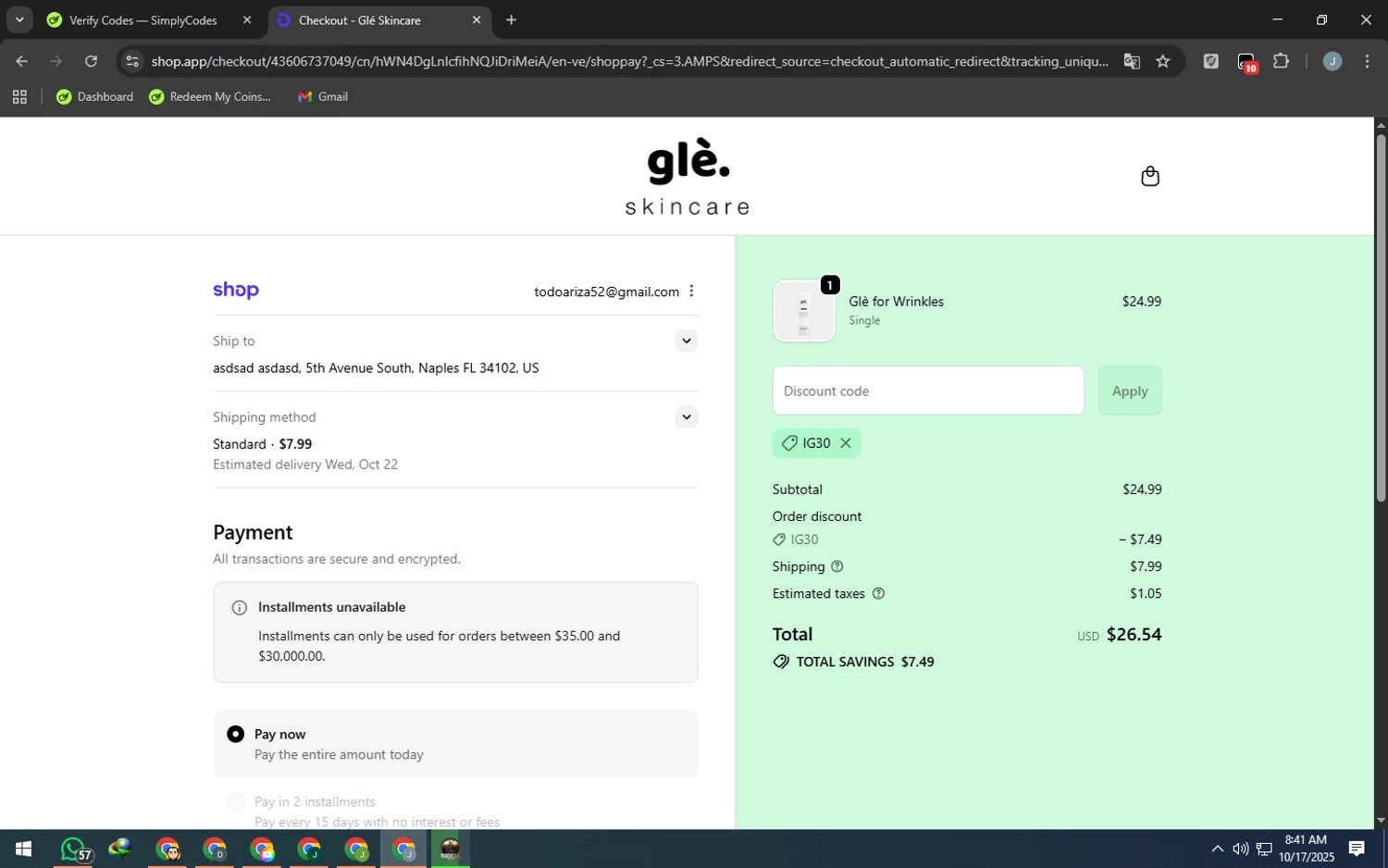The width and height of the screenshot is (1388, 868).
Task: Switch to Verify Codes SimplyCodes tab
Action: 142,19
